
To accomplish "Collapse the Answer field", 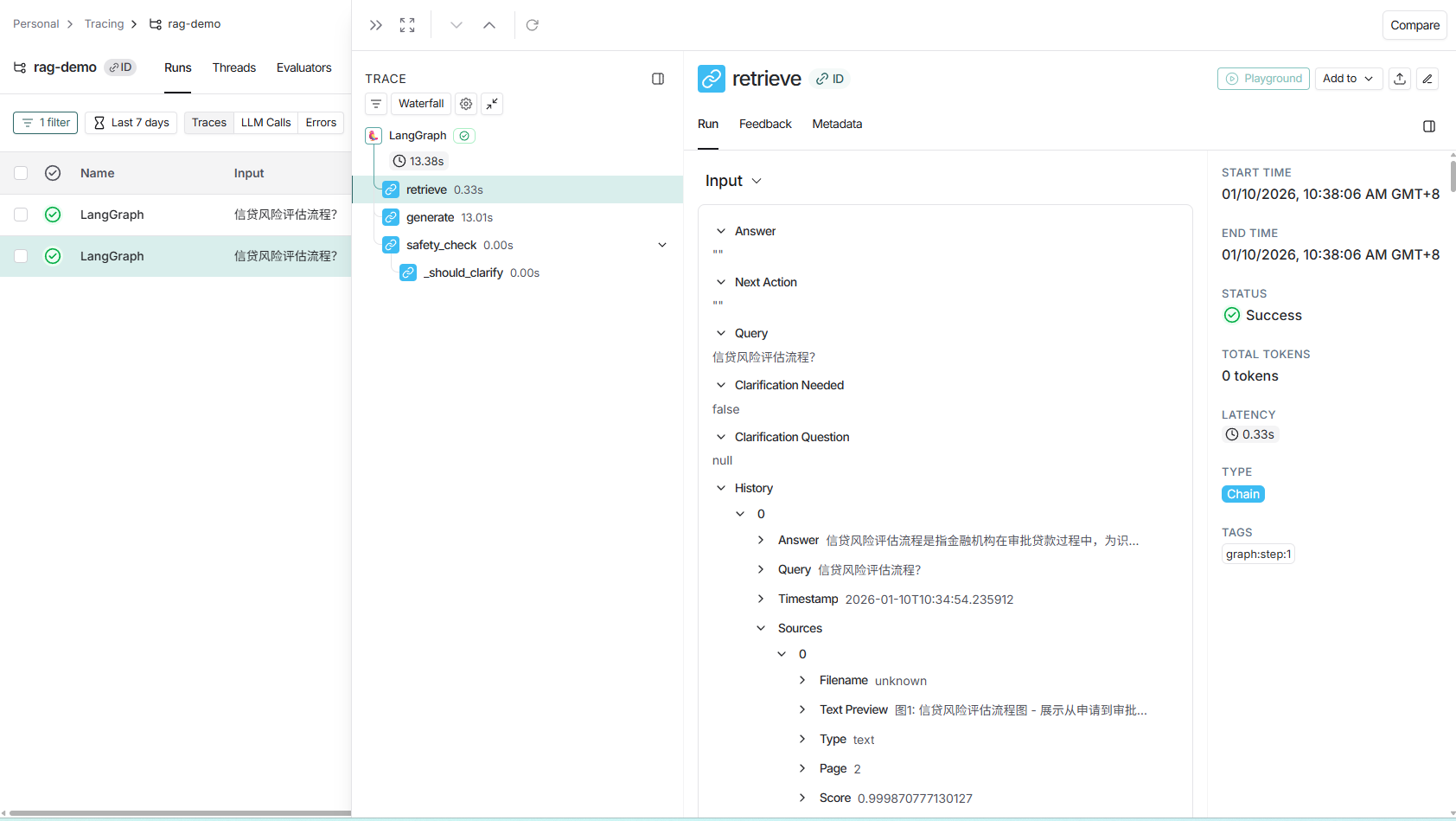I will [721, 231].
